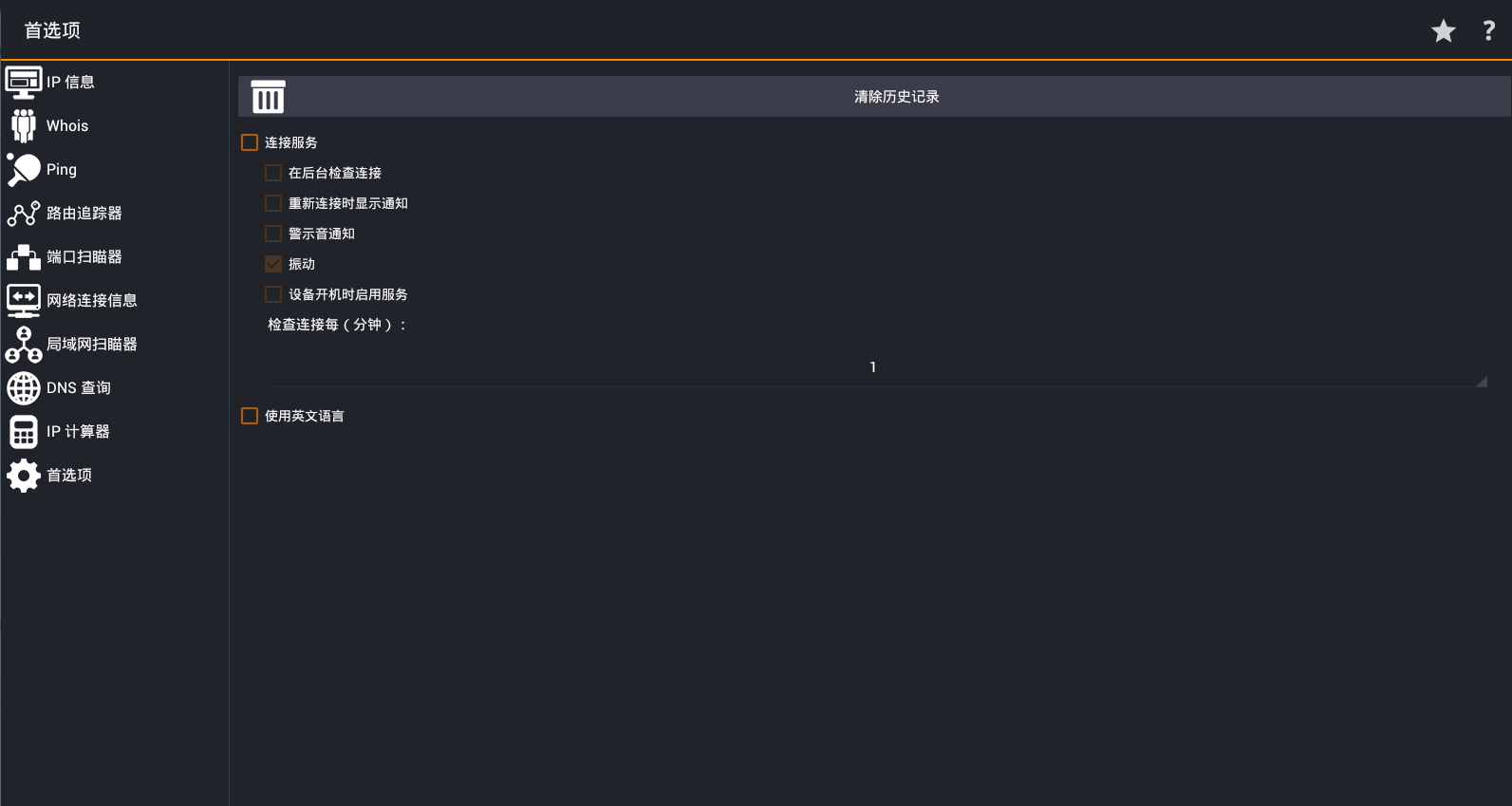
Task: Tick the 设备开机时启用服务 checkbox
Action: coord(273,294)
